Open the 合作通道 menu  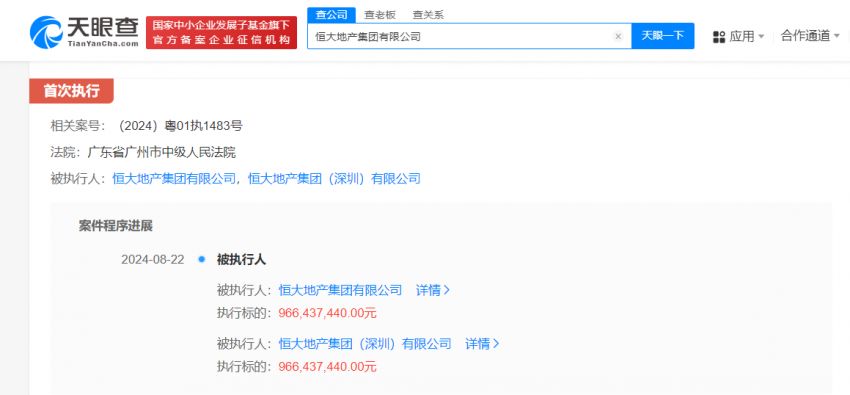[806, 36]
